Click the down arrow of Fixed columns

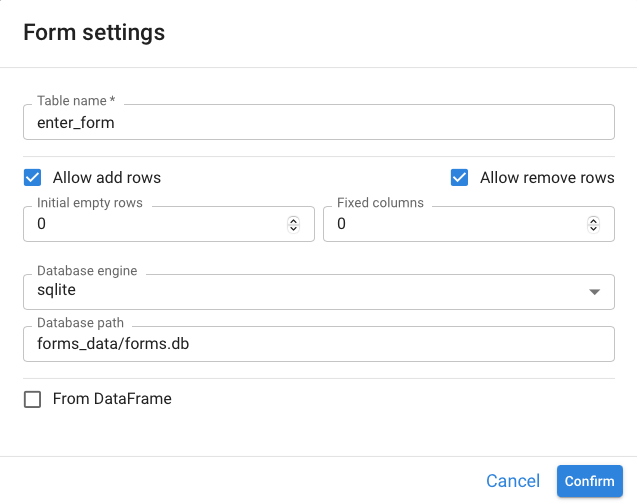(594, 228)
